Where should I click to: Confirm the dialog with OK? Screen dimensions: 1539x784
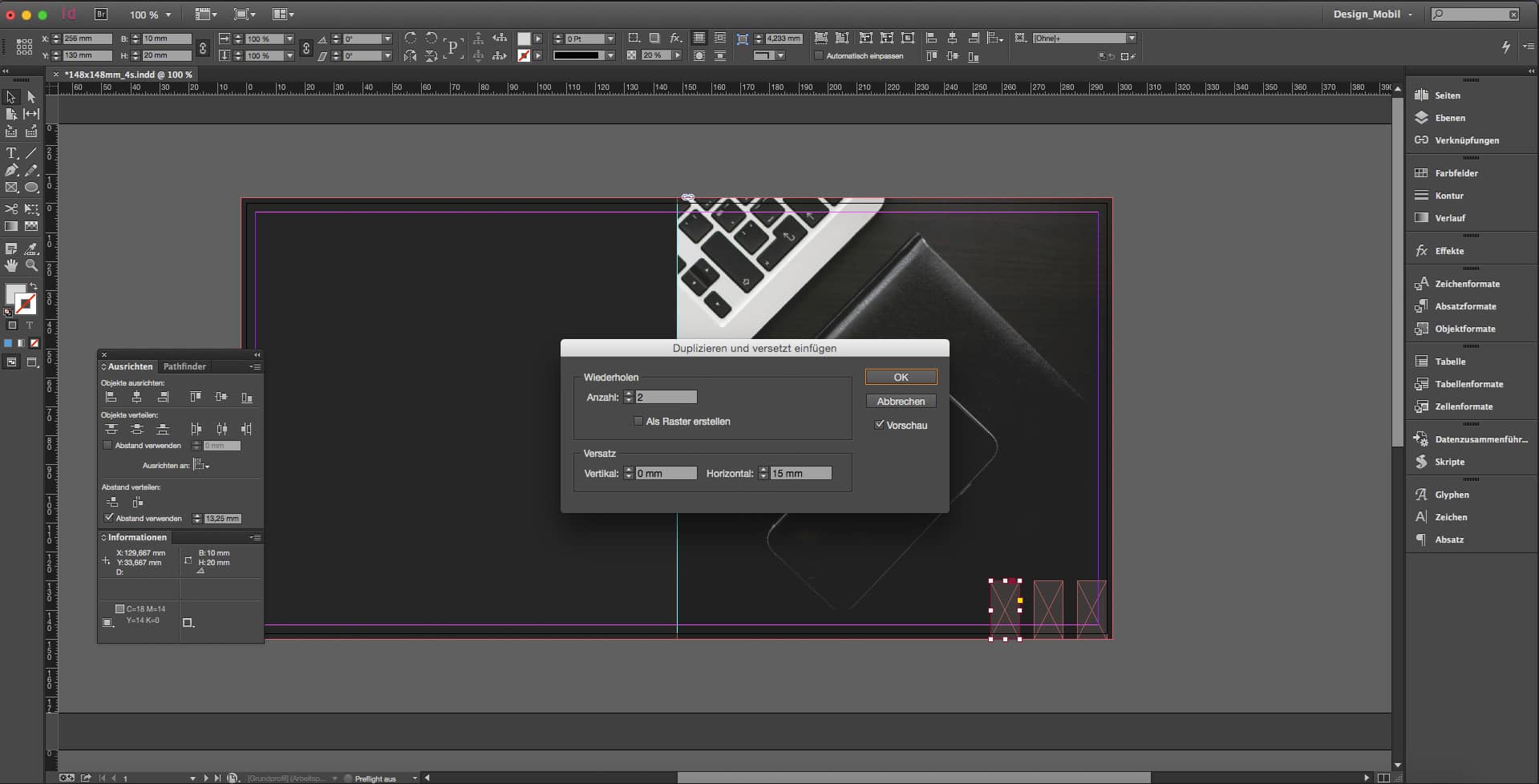tap(901, 377)
